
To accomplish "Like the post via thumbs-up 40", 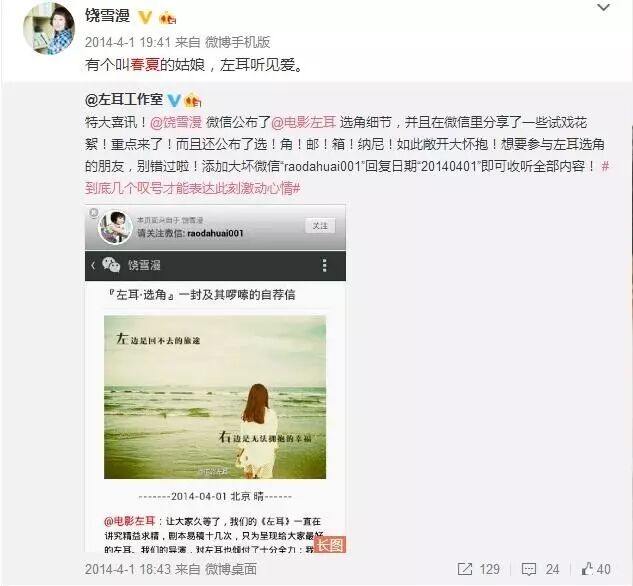I will pos(587,569).
